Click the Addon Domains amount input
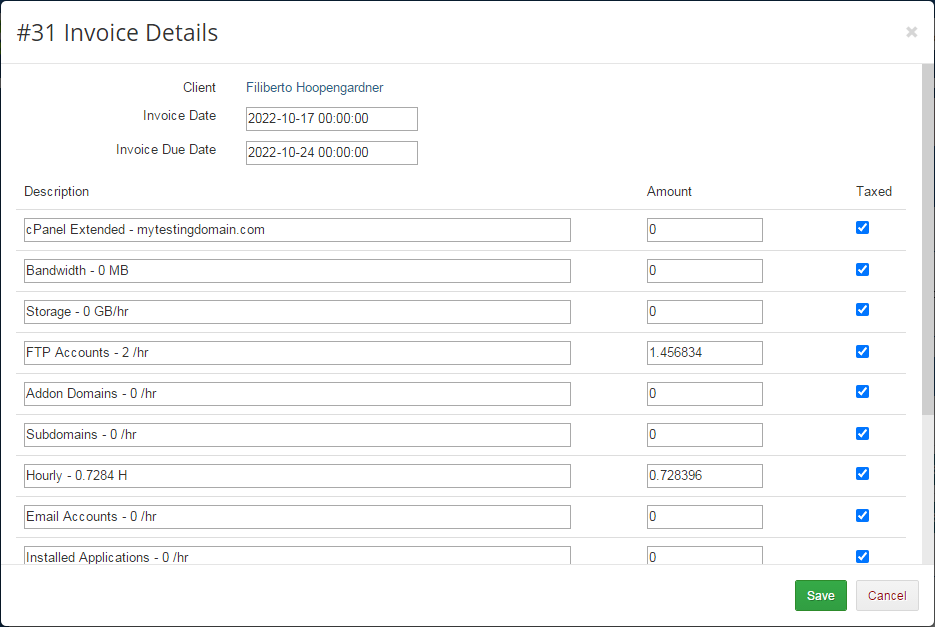This screenshot has width=935, height=627. [x=704, y=393]
